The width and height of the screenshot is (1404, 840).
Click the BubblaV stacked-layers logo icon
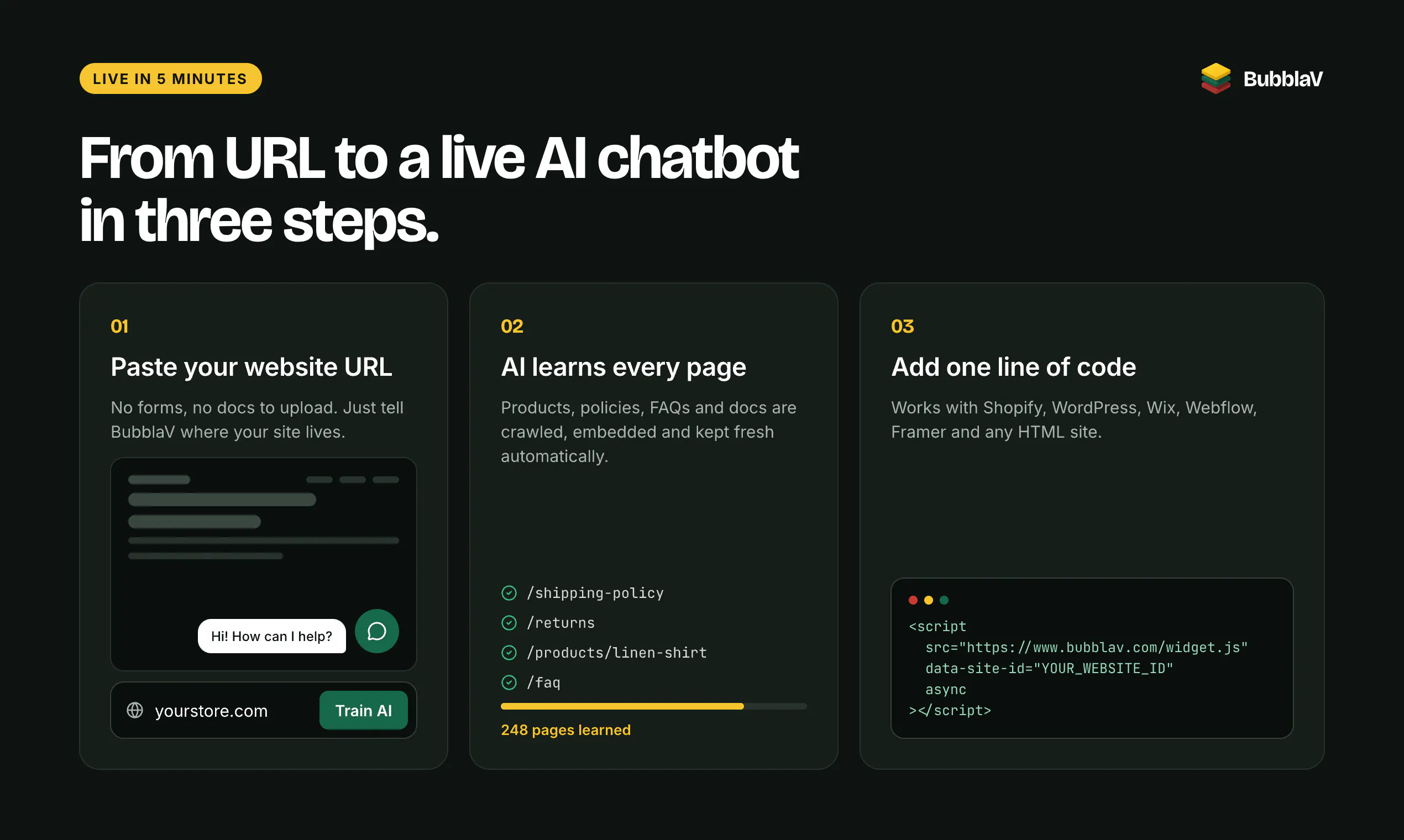tap(1216, 78)
